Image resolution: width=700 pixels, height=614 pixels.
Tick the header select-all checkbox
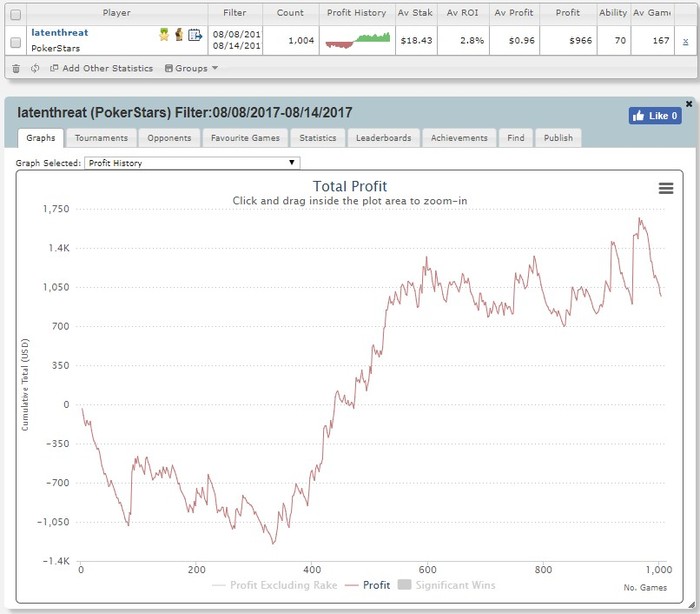pos(16,15)
